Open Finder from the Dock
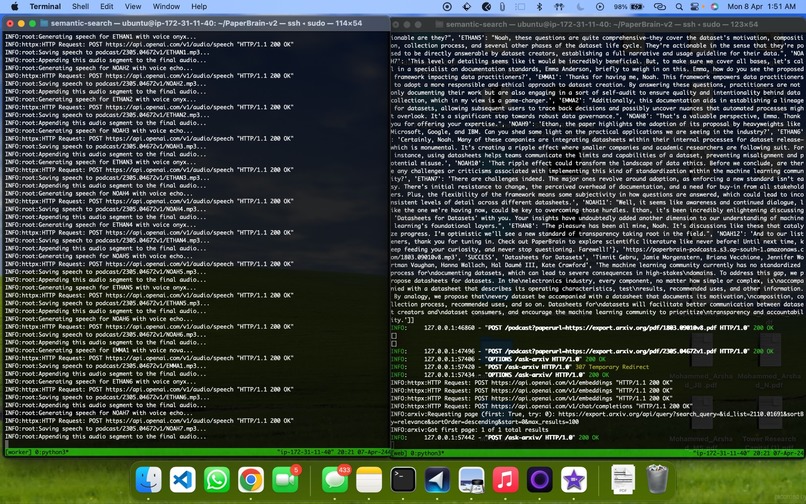Screen dimensions: 806x504 coord(149,479)
